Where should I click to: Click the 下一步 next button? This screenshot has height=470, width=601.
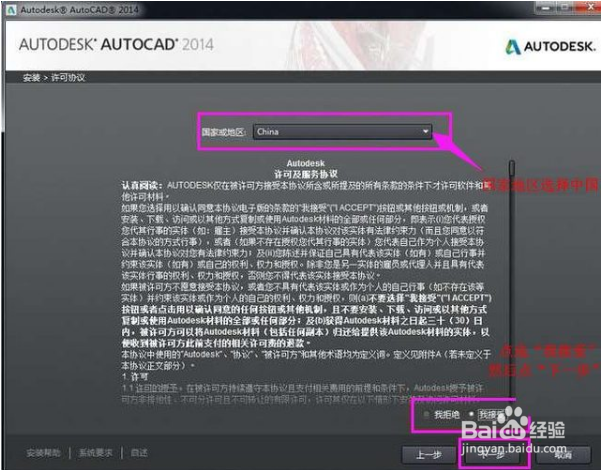point(492,455)
